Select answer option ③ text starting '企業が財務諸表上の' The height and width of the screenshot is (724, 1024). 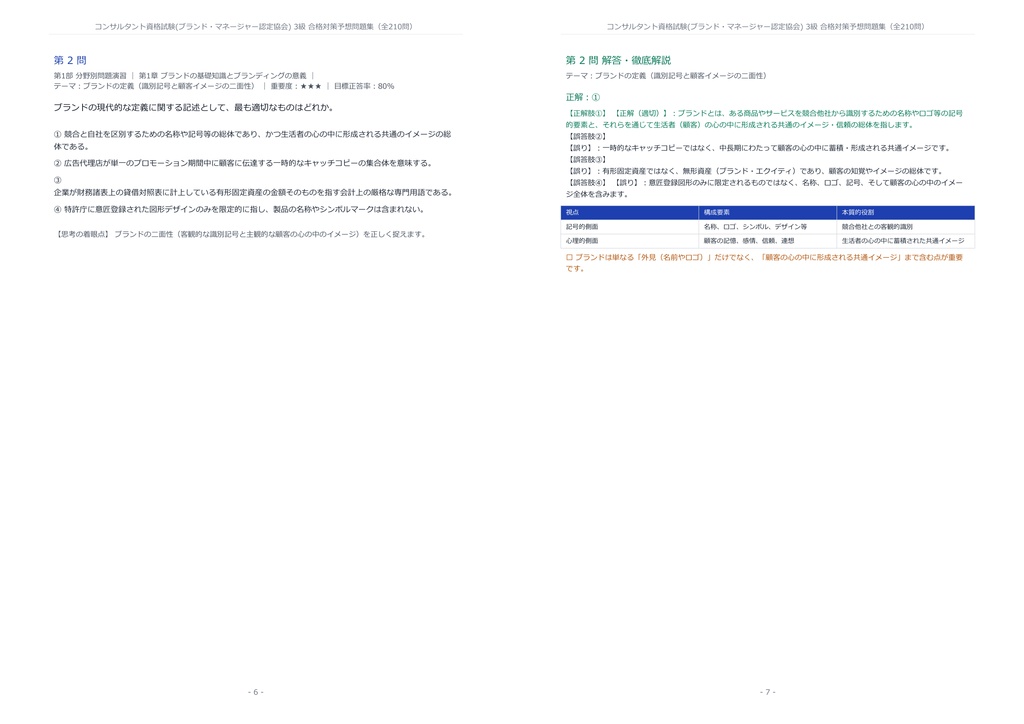click(x=253, y=193)
